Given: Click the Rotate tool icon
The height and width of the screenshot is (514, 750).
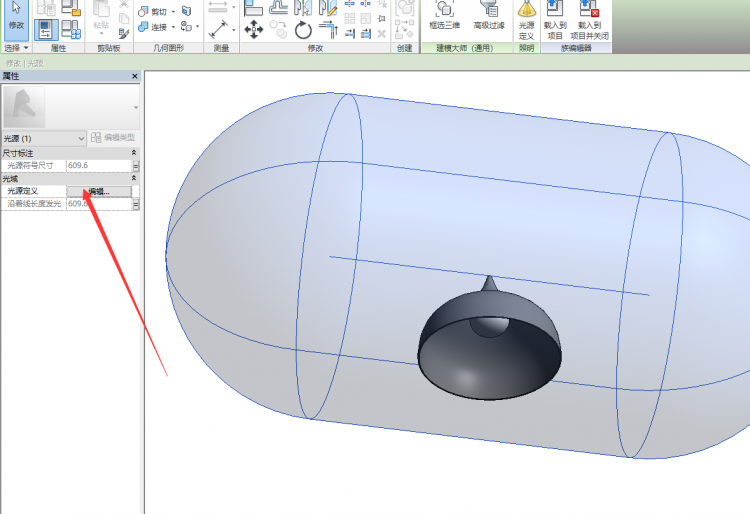Looking at the screenshot, I should (303, 30).
